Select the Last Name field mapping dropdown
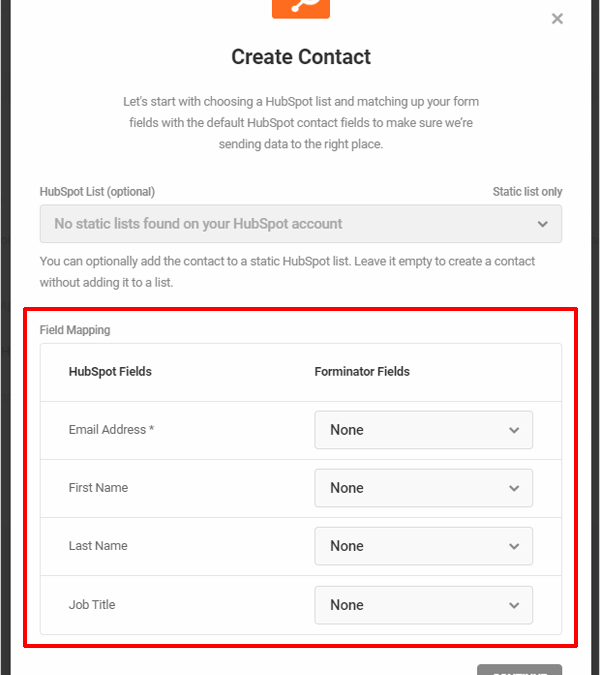 (424, 546)
